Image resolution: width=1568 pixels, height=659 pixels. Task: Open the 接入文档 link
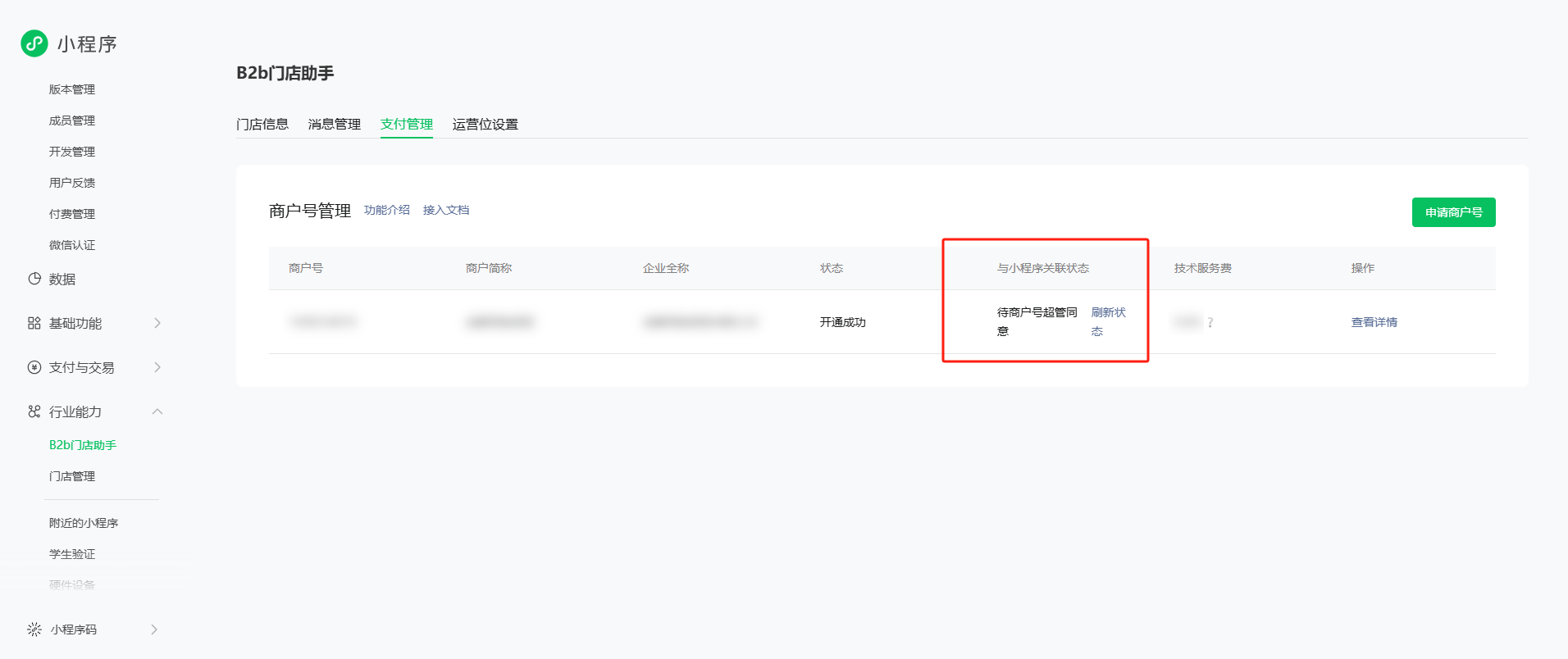click(x=446, y=210)
